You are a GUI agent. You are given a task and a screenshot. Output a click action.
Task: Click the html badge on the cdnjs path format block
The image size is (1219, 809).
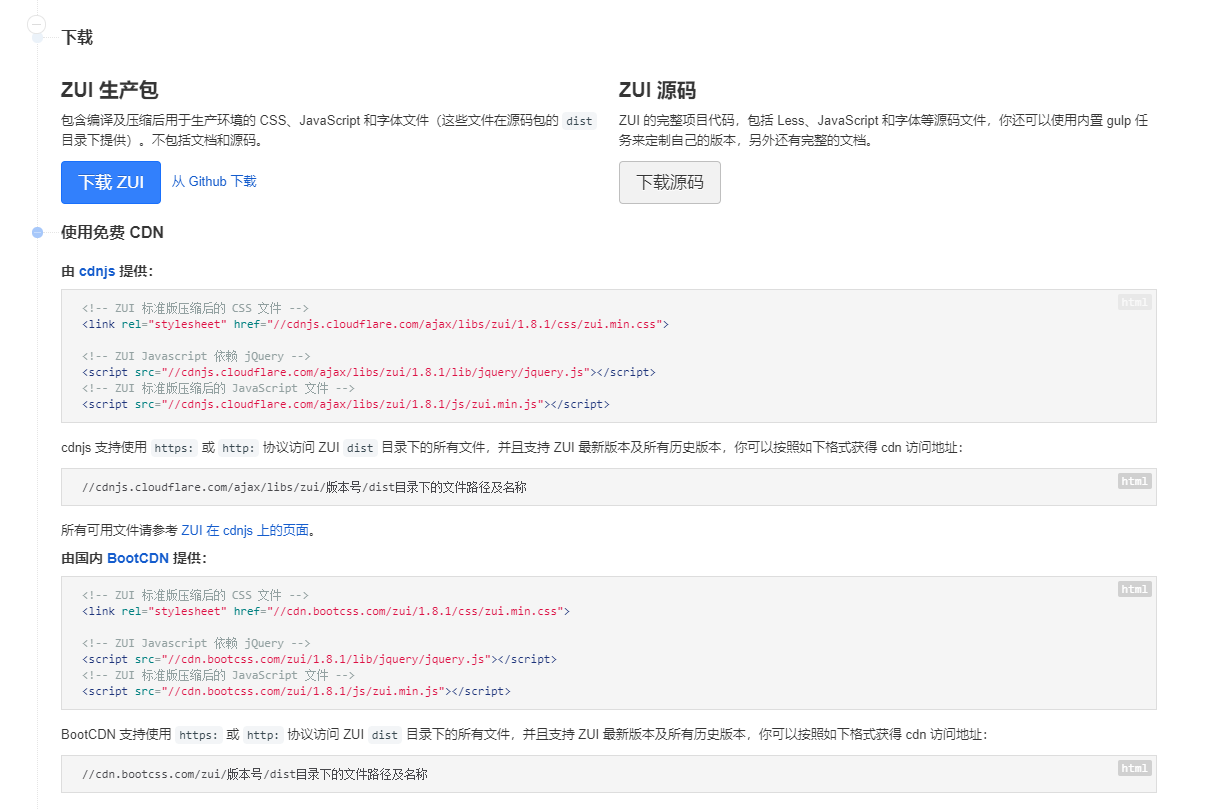pyautogui.click(x=1135, y=482)
